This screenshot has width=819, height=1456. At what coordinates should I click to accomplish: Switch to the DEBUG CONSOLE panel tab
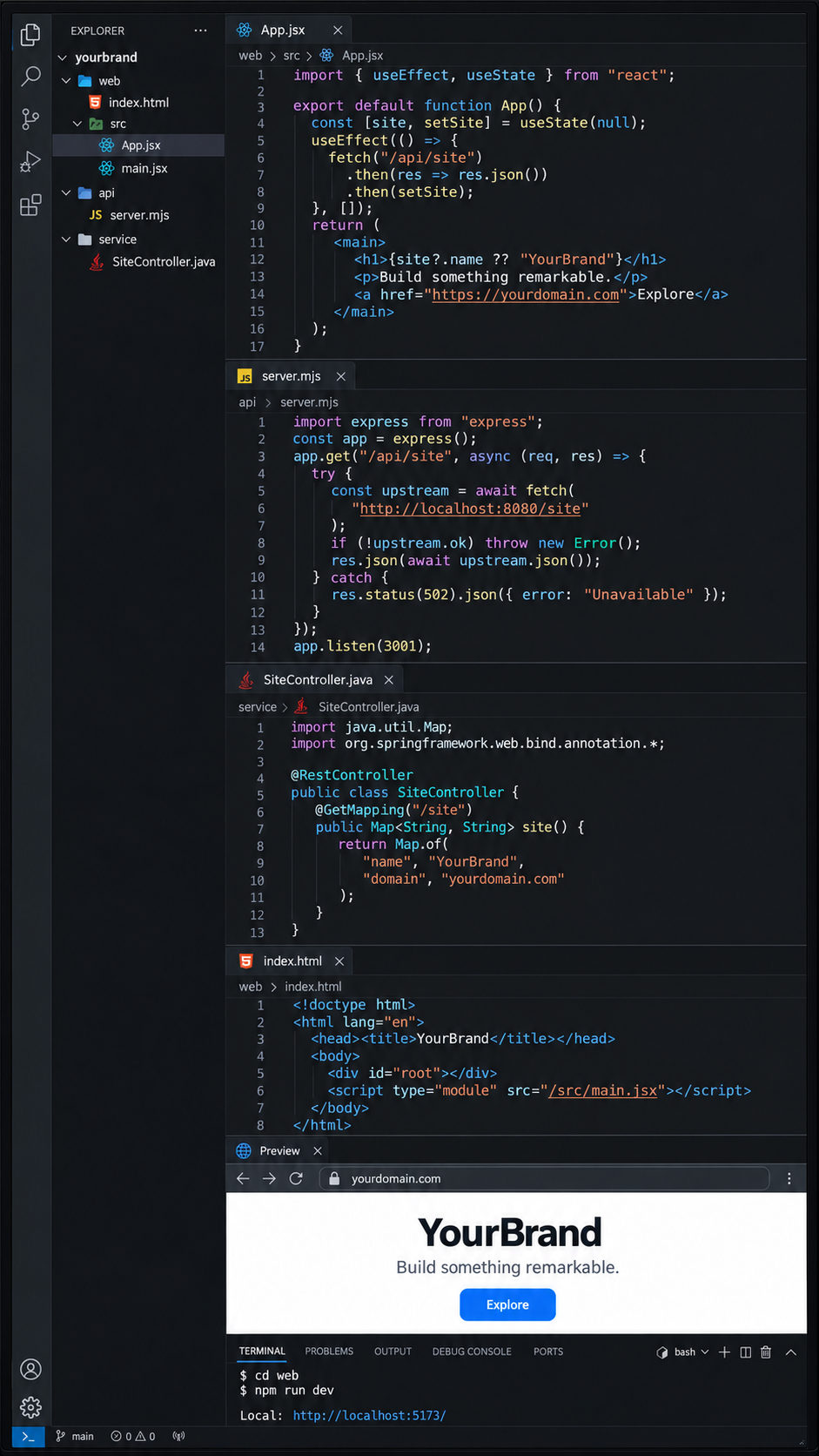click(472, 1352)
